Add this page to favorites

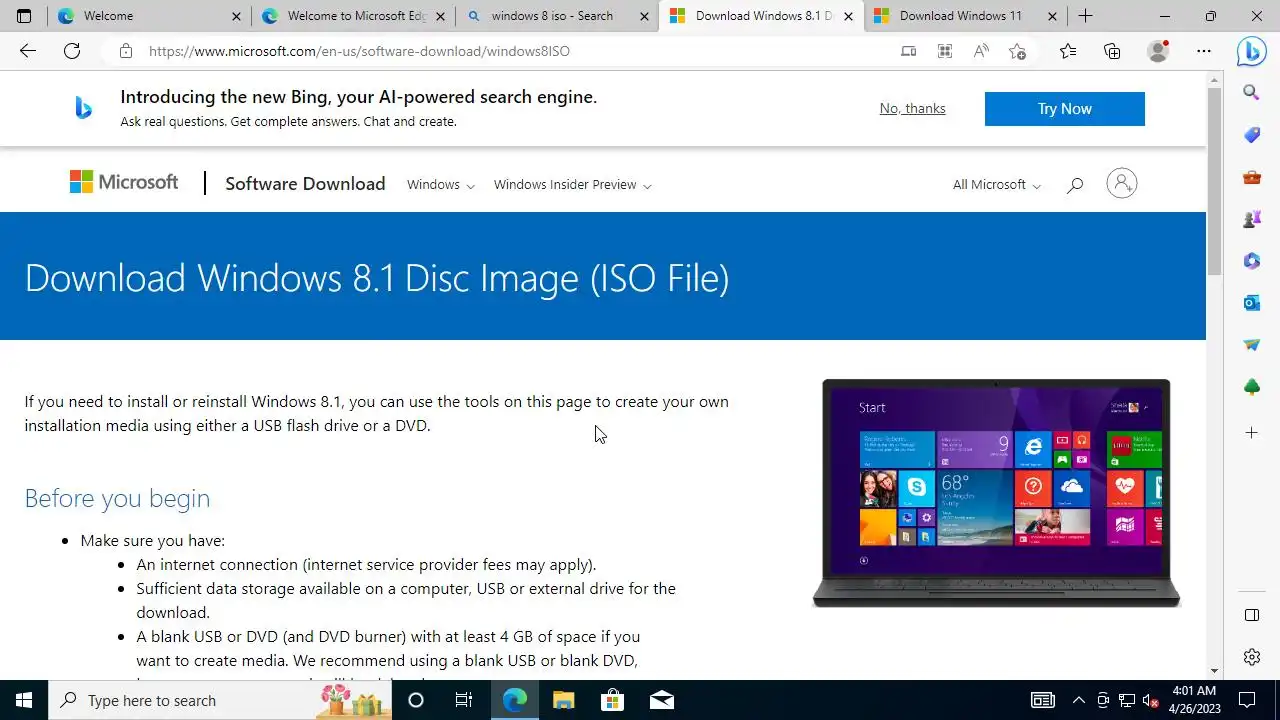[1017, 51]
